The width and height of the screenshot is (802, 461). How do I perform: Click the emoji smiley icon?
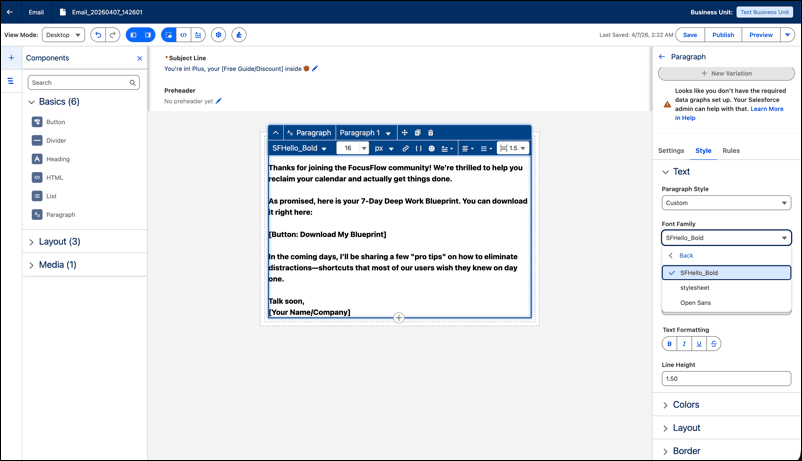point(432,148)
